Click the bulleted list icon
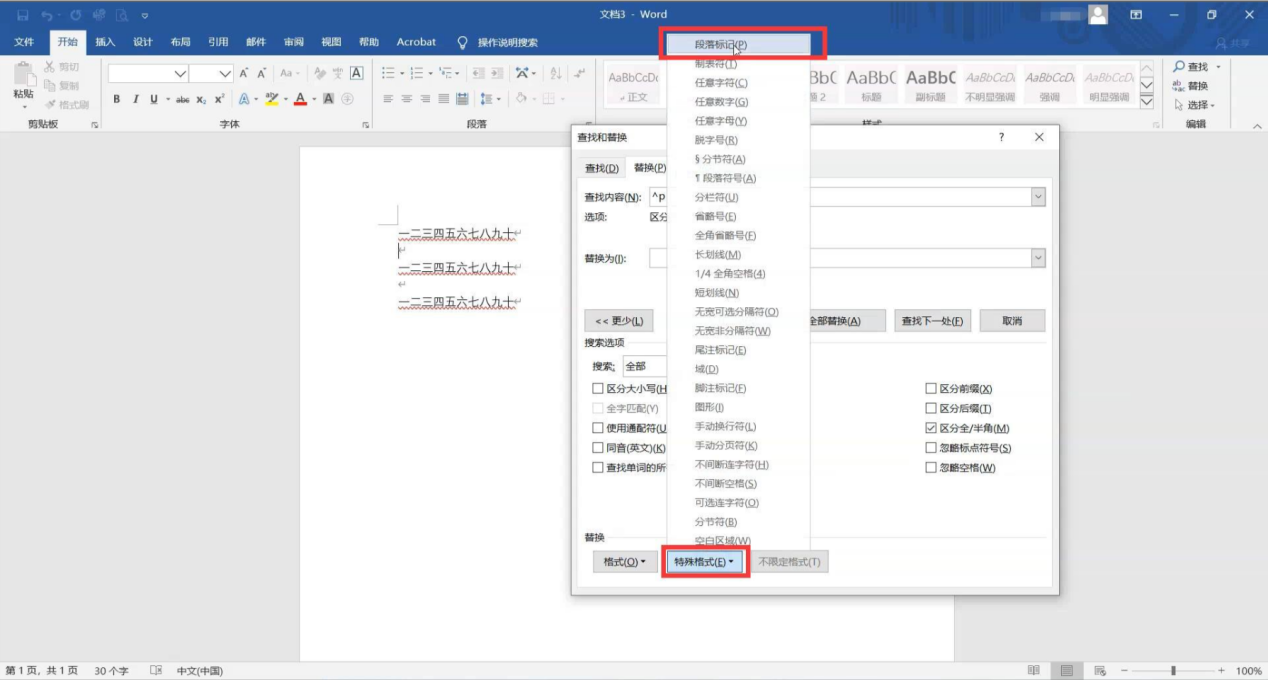Viewport: 1268px width, 680px height. tap(388, 73)
